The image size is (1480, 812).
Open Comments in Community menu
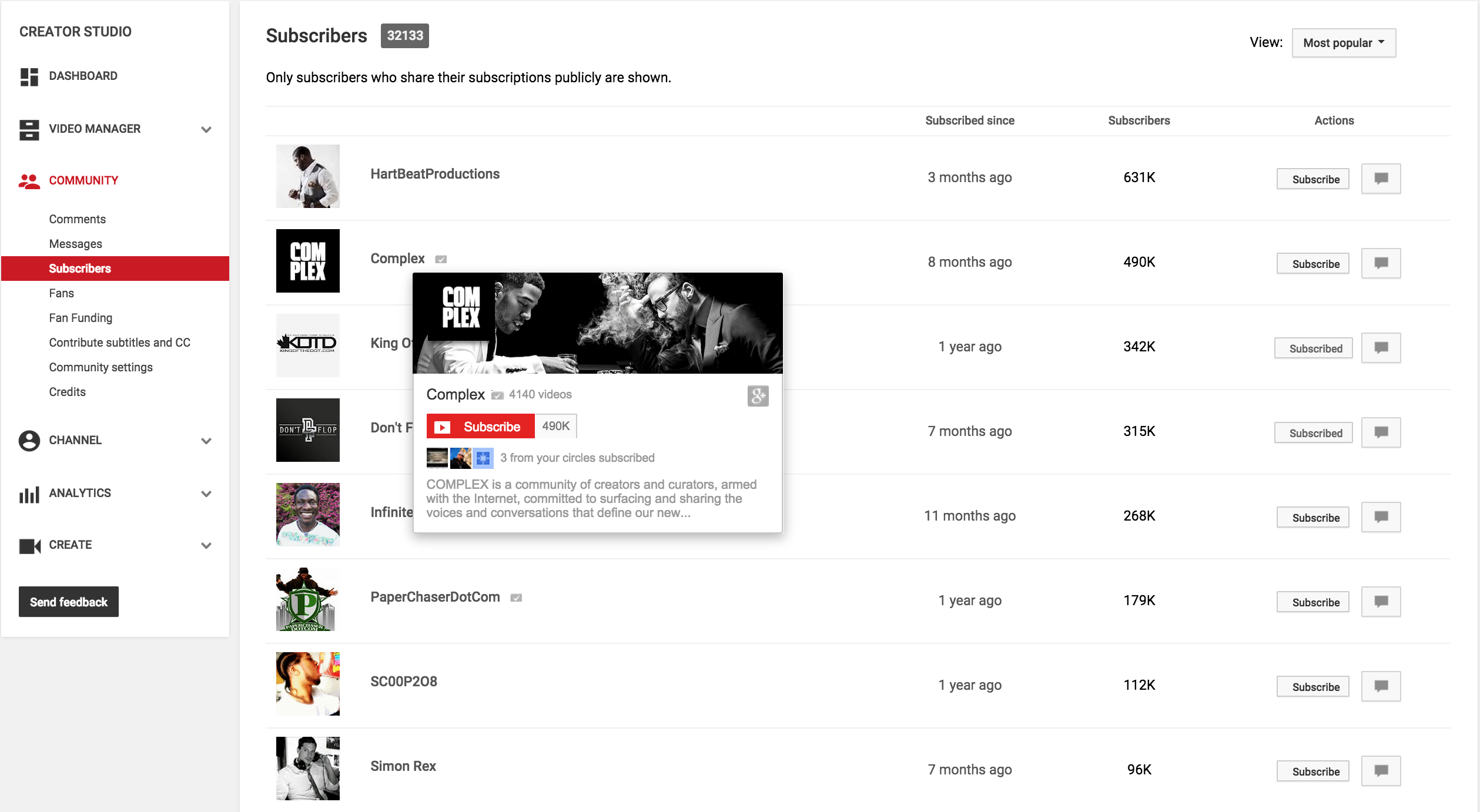[77, 219]
